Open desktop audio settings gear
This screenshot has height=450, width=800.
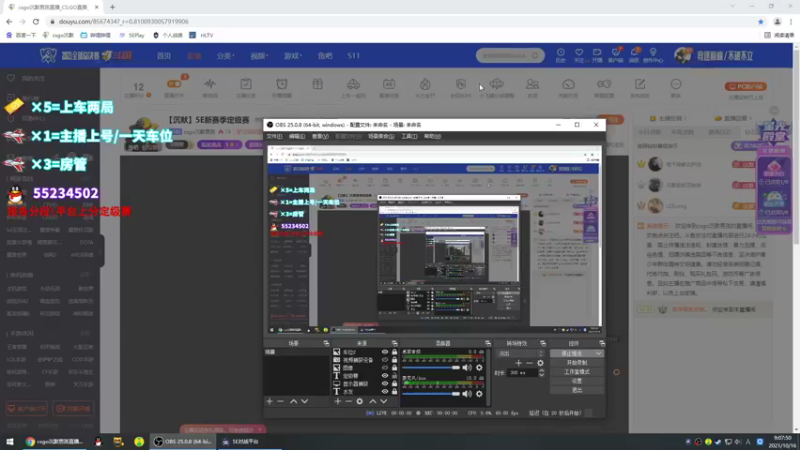tap(479, 367)
